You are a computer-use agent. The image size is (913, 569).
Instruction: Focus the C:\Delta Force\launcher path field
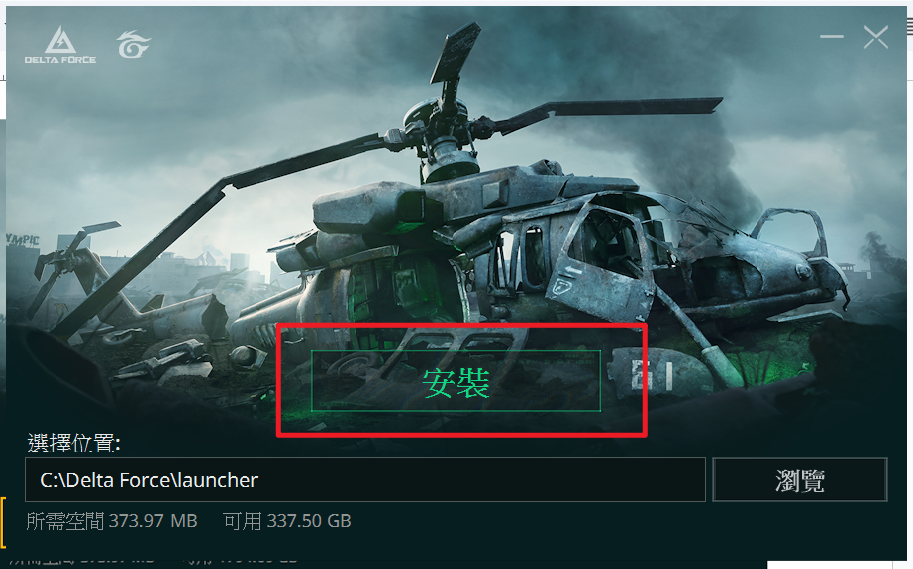[365, 480]
